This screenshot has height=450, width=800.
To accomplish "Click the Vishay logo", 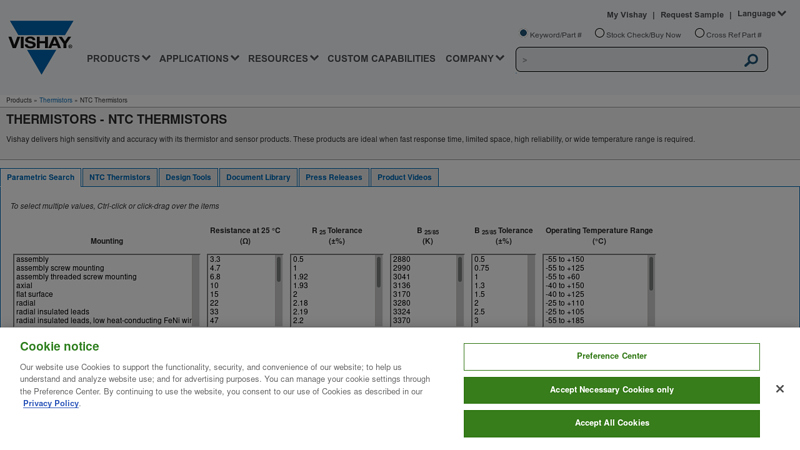I will point(41,46).
